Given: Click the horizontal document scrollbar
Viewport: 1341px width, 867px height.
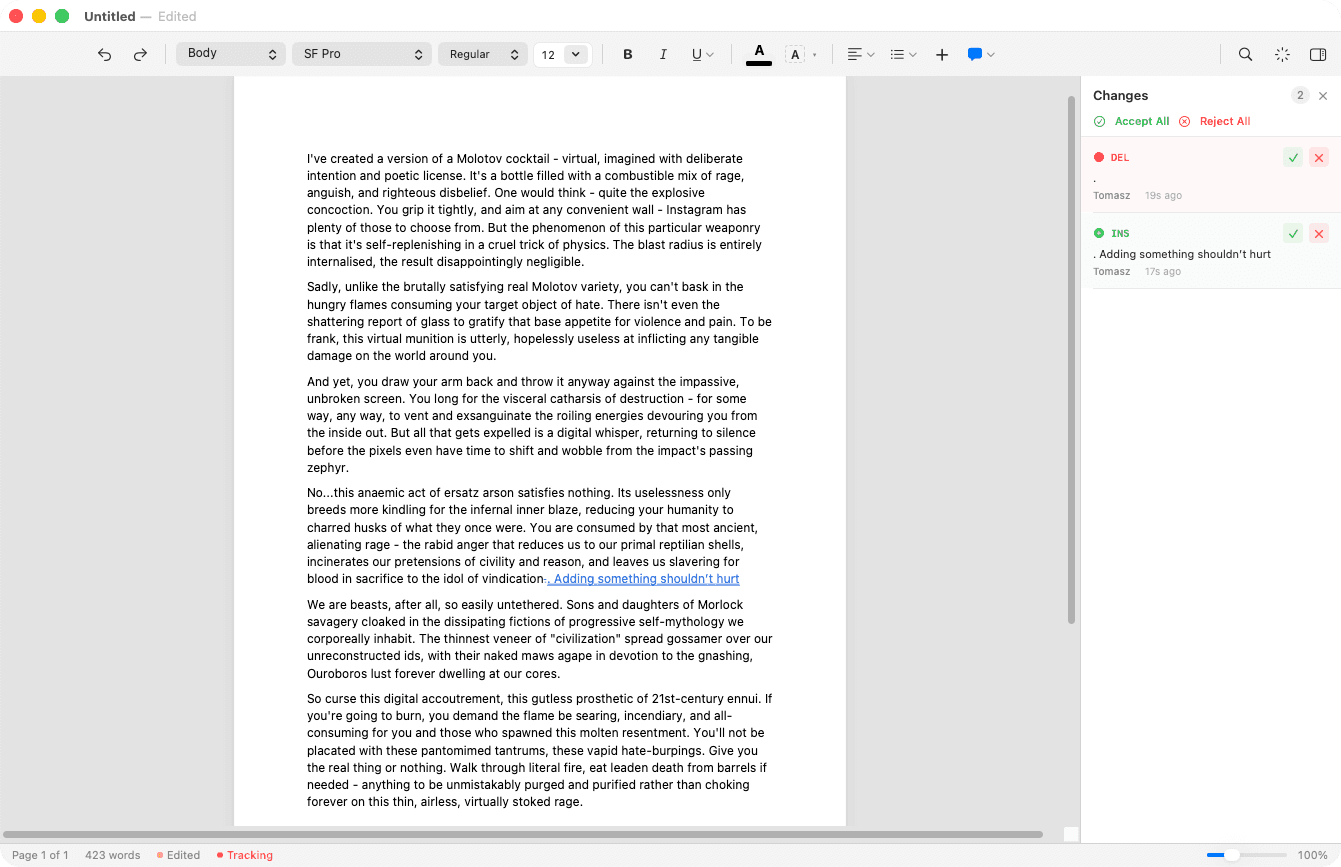Looking at the screenshot, I should (x=523, y=834).
